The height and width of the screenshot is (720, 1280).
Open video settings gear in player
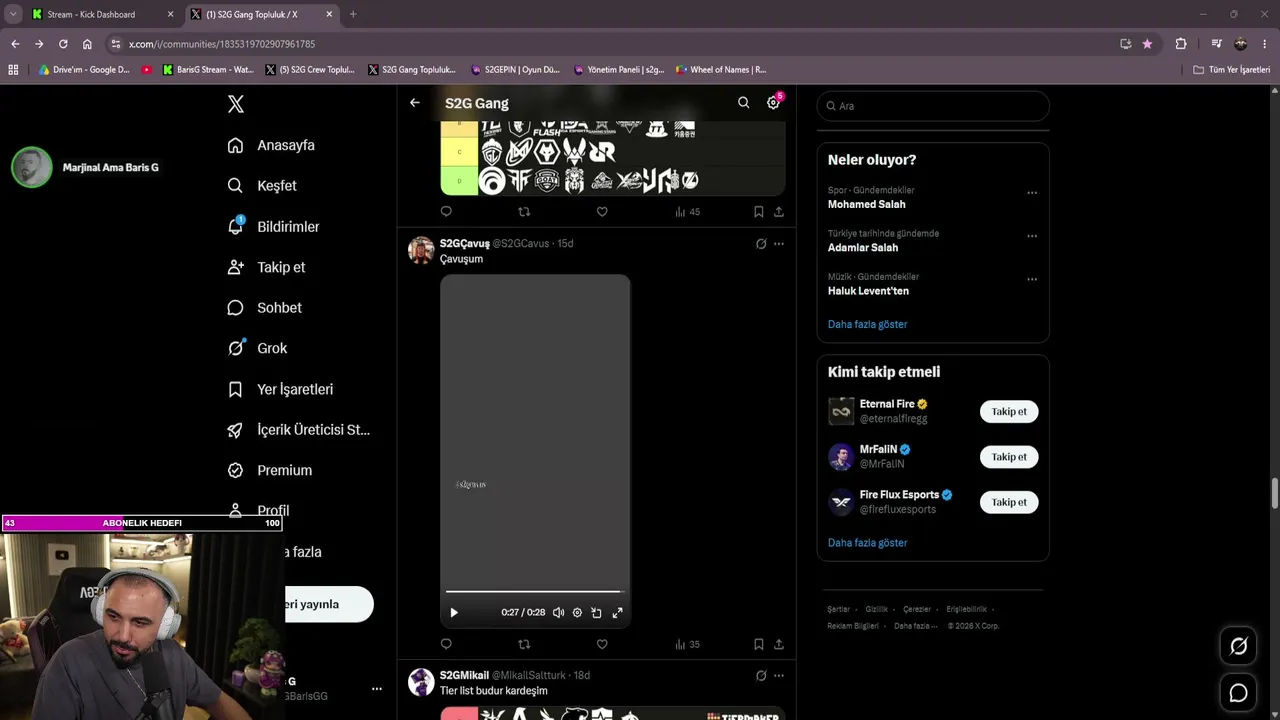(x=577, y=613)
